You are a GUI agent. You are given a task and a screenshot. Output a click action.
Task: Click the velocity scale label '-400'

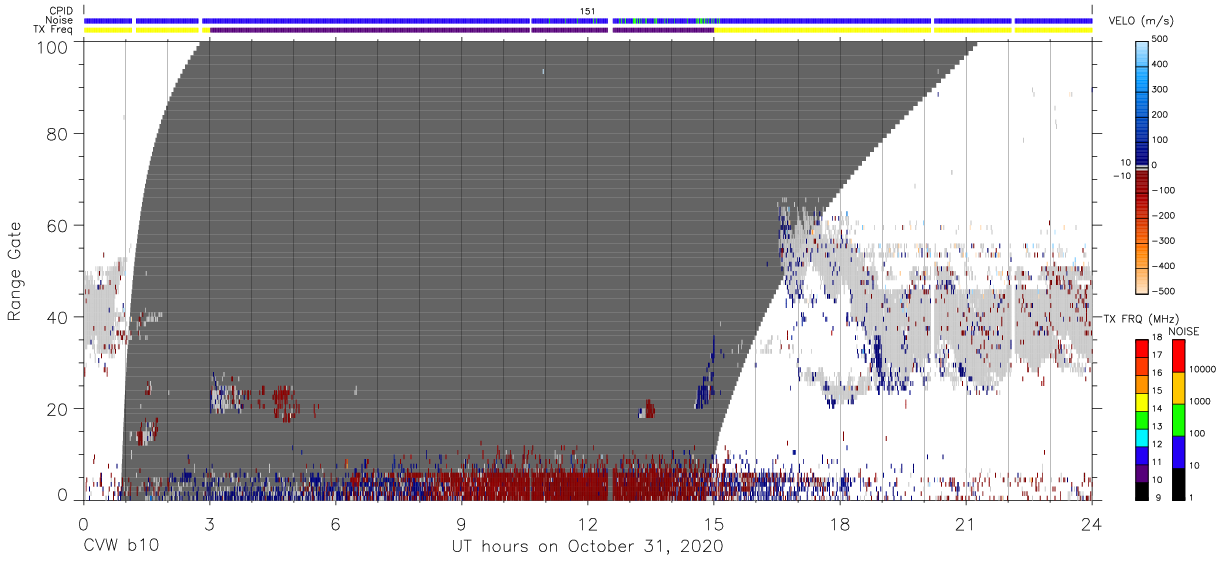click(x=1165, y=266)
